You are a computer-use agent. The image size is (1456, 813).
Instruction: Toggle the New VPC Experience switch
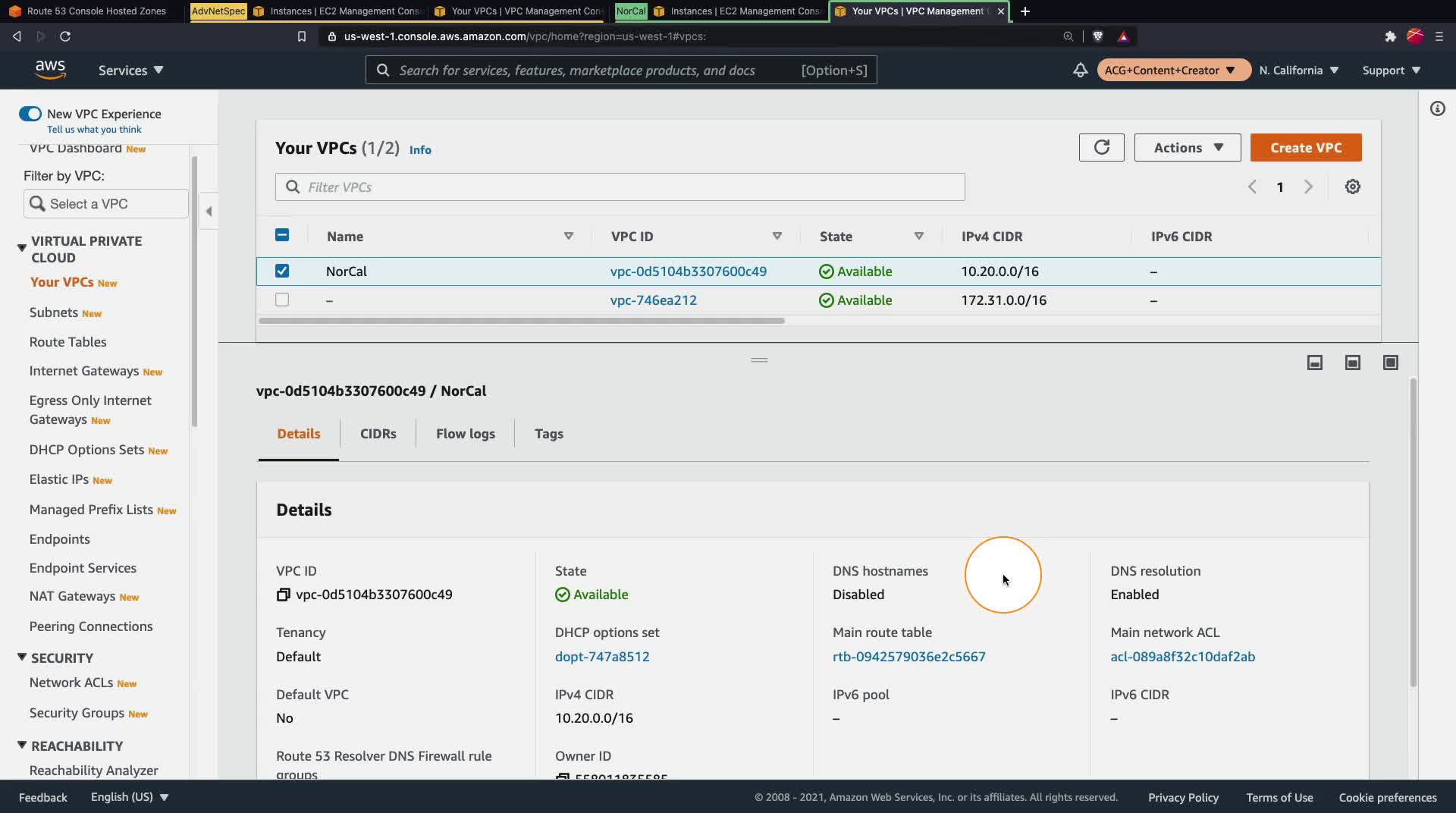click(30, 114)
